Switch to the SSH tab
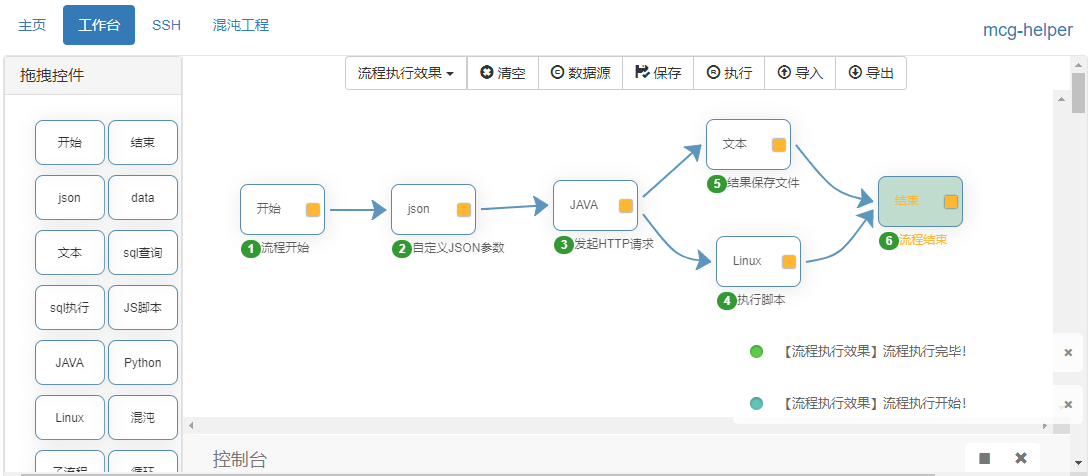 point(166,25)
